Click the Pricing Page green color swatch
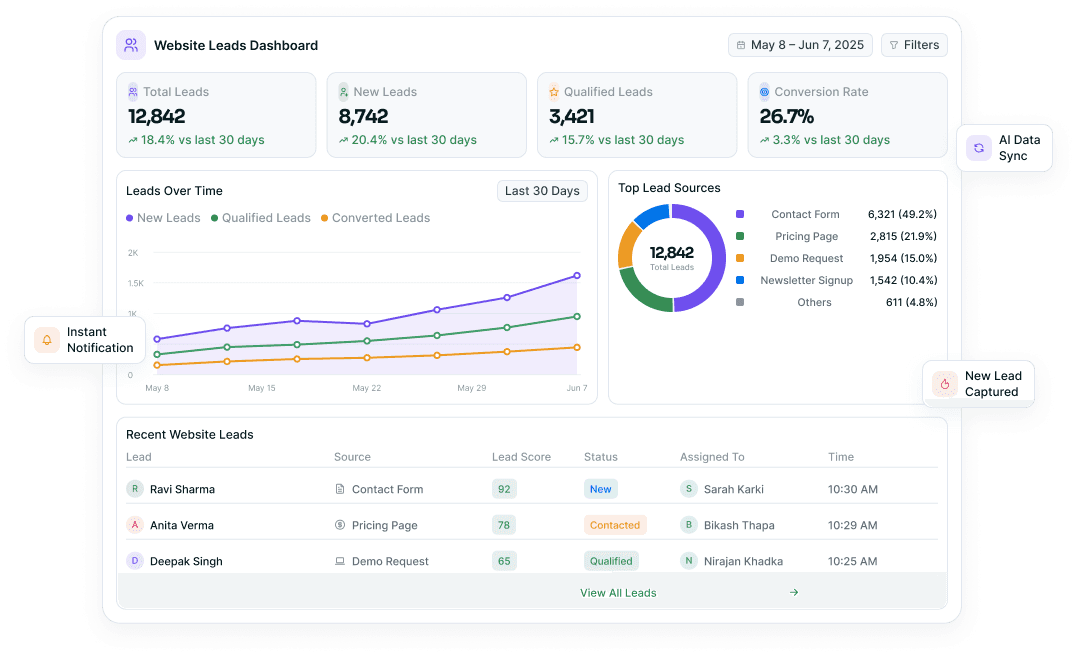1077x656 pixels. pos(740,236)
